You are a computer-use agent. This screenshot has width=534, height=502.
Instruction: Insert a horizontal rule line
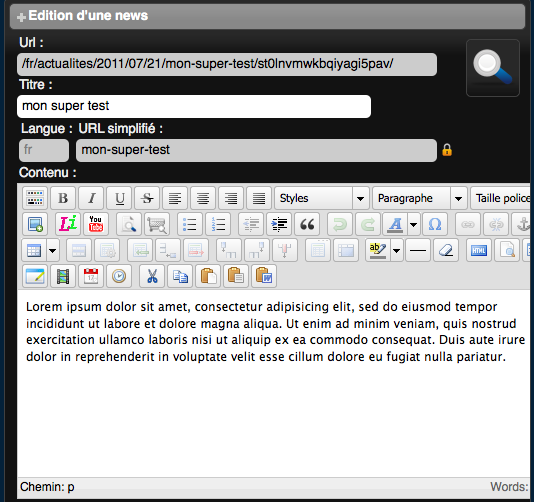coord(418,251)
